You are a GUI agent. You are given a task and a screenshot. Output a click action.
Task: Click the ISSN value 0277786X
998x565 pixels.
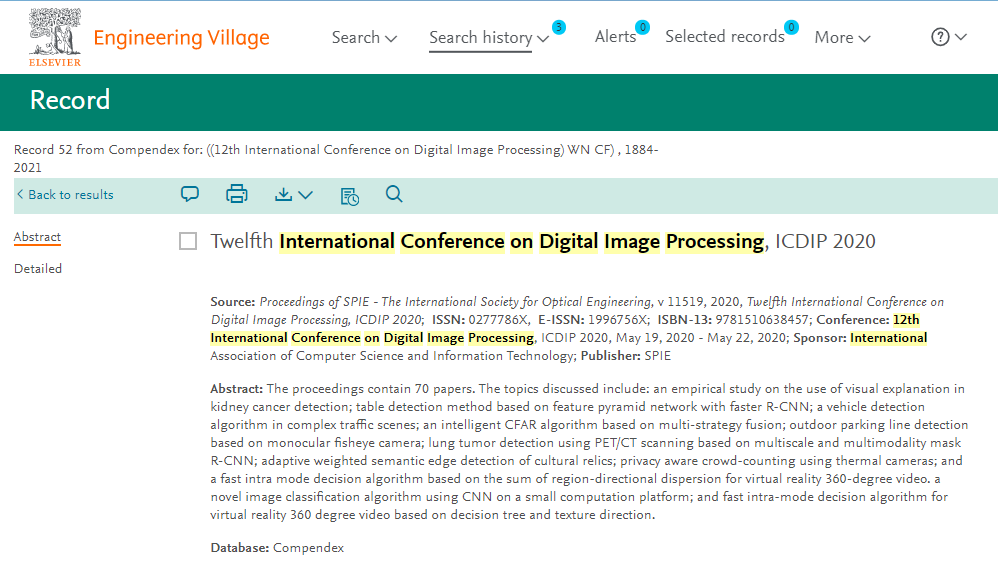[498, 319]
